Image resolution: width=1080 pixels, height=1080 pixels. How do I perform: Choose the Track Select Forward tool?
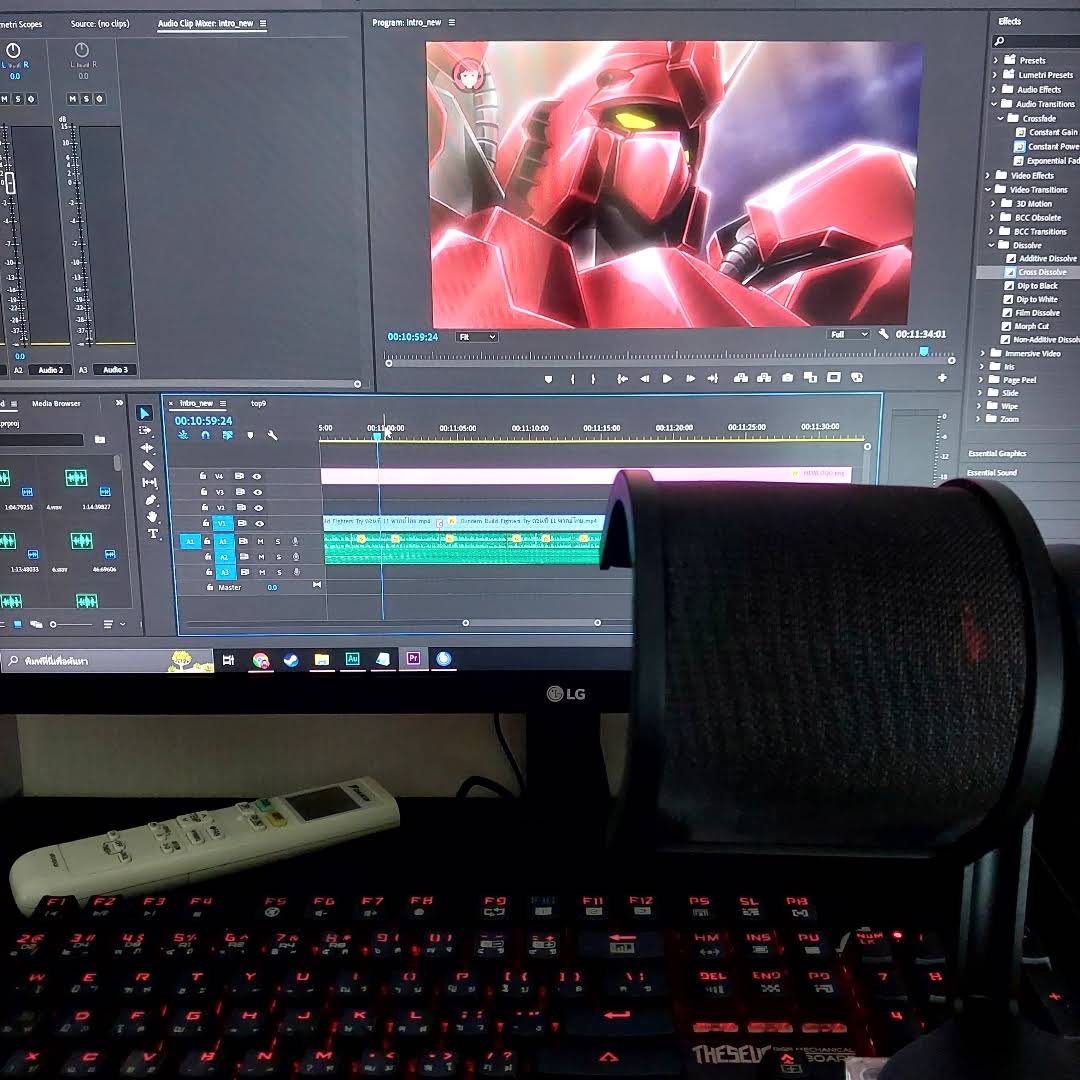[x=145, y=430]
